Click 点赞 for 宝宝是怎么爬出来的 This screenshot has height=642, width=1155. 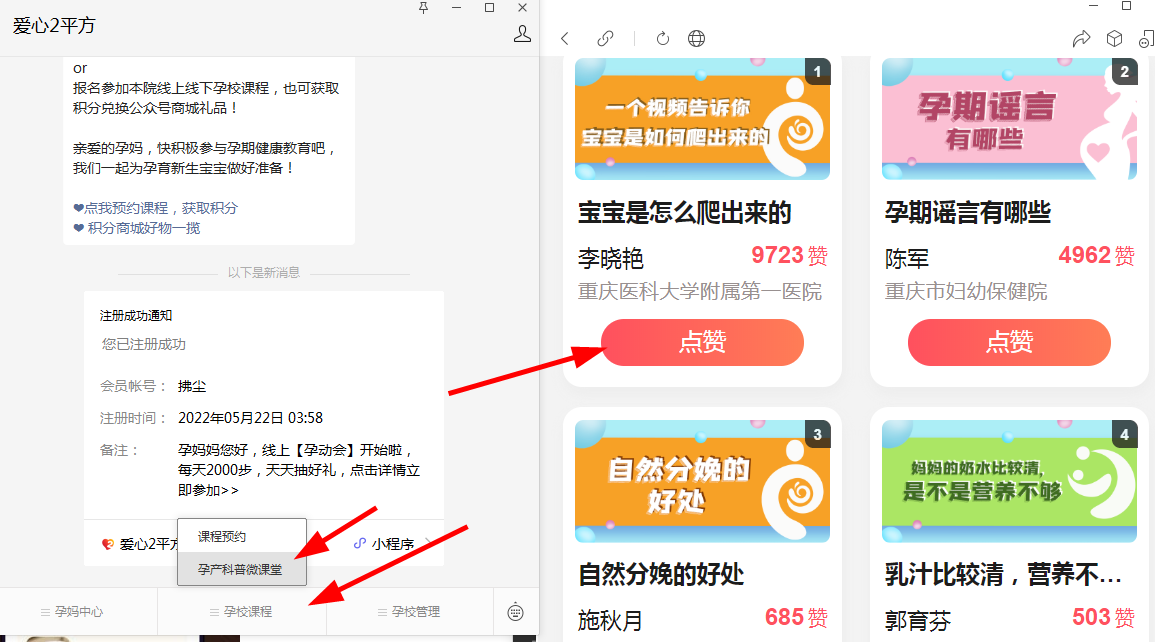tap(702, 342)
